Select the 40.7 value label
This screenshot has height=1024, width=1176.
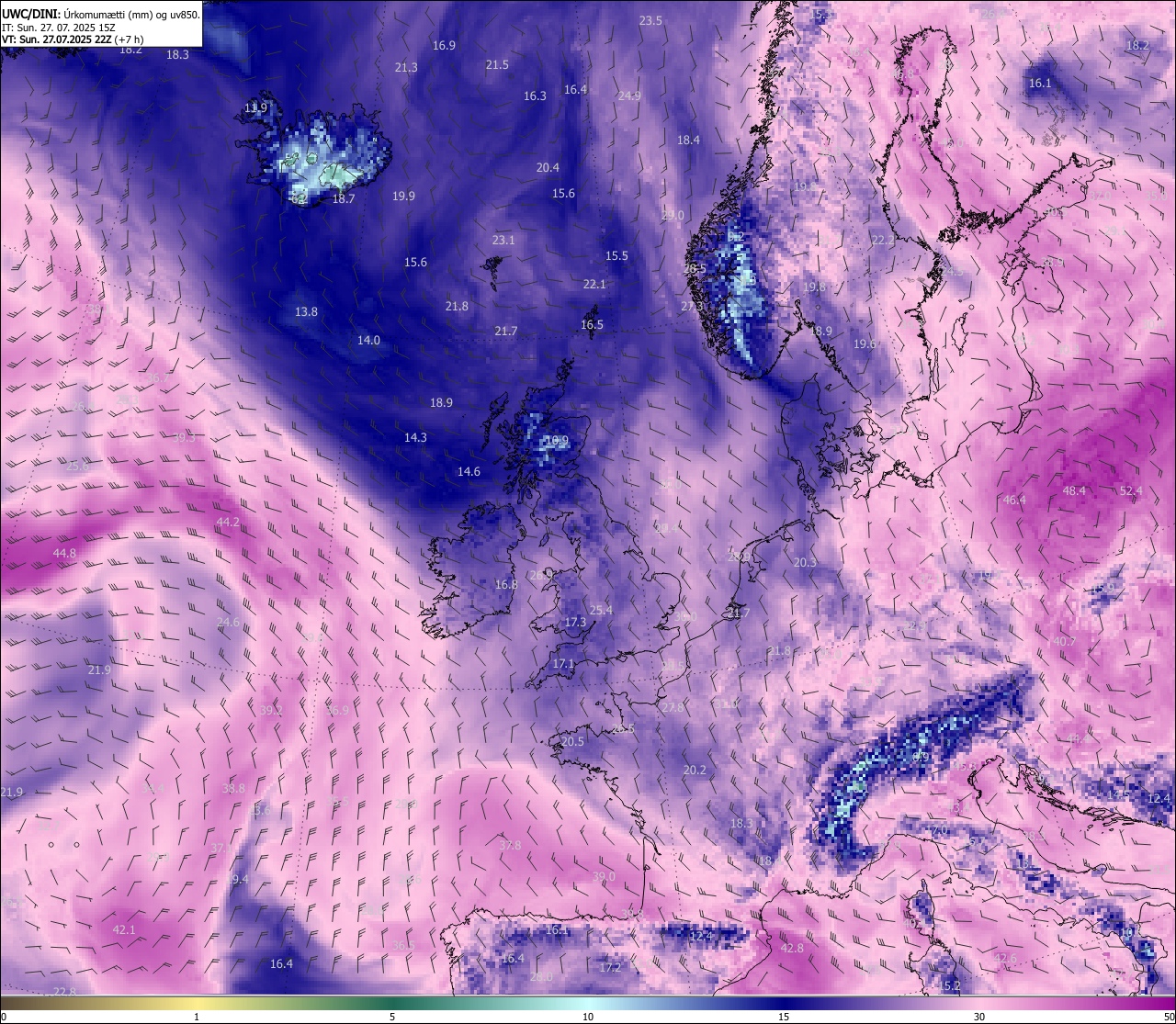1064,641
